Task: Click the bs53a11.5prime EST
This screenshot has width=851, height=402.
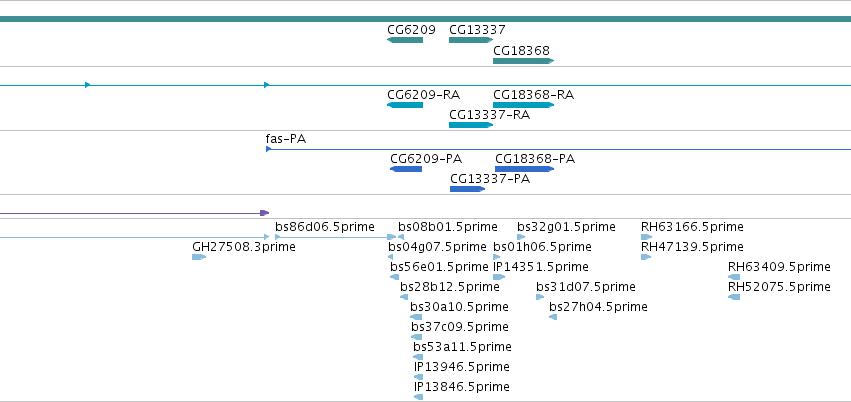Action: coord(418,358)
